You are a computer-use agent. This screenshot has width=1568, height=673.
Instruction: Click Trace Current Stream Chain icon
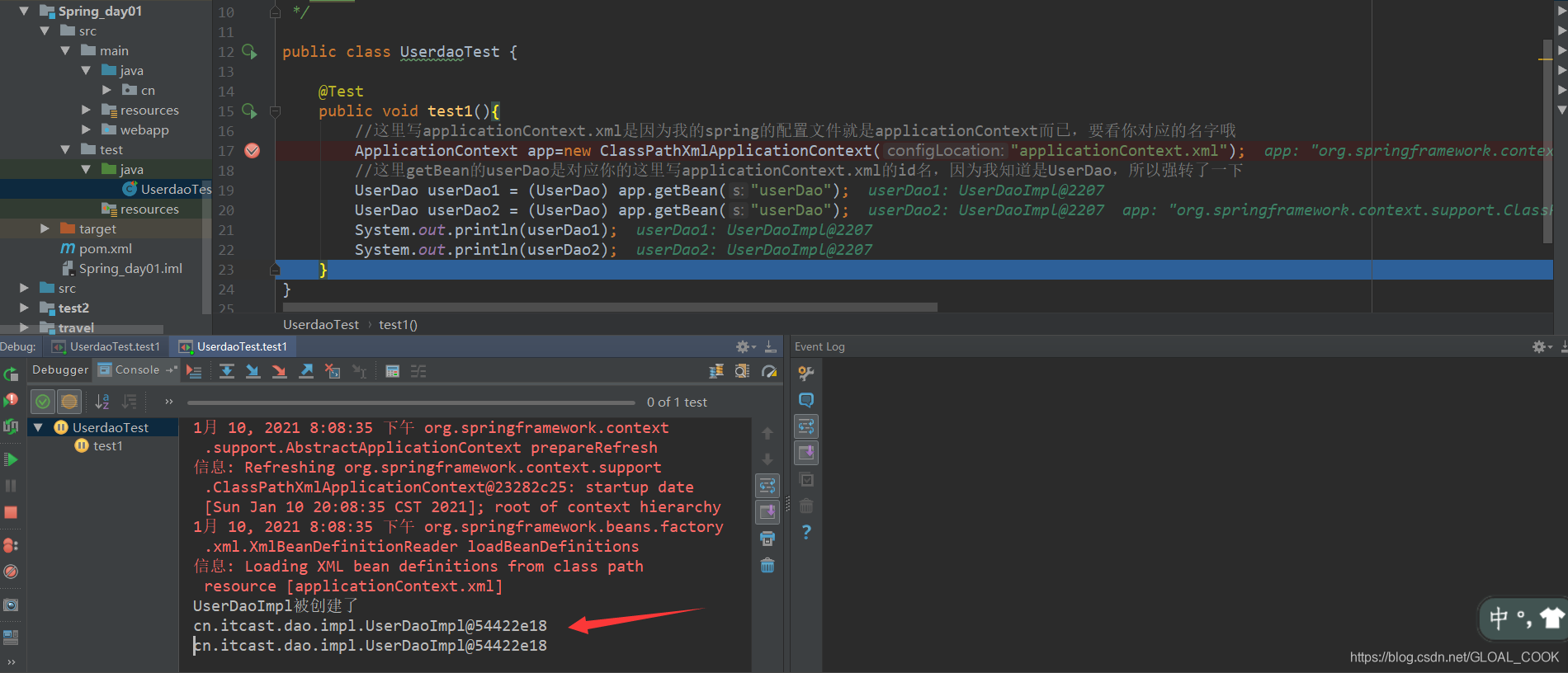419,371
